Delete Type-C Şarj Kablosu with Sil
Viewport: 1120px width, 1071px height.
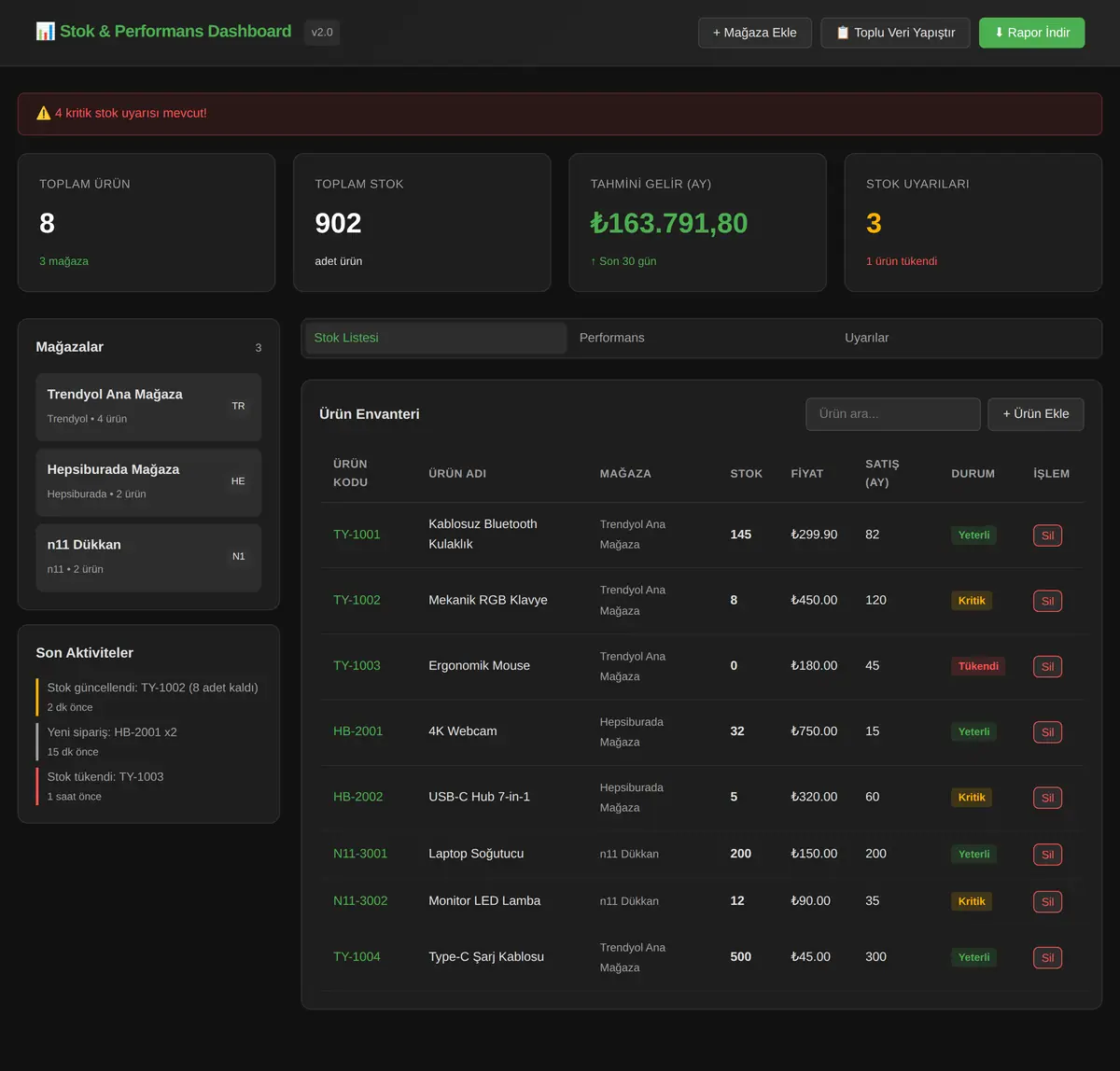1047,957
